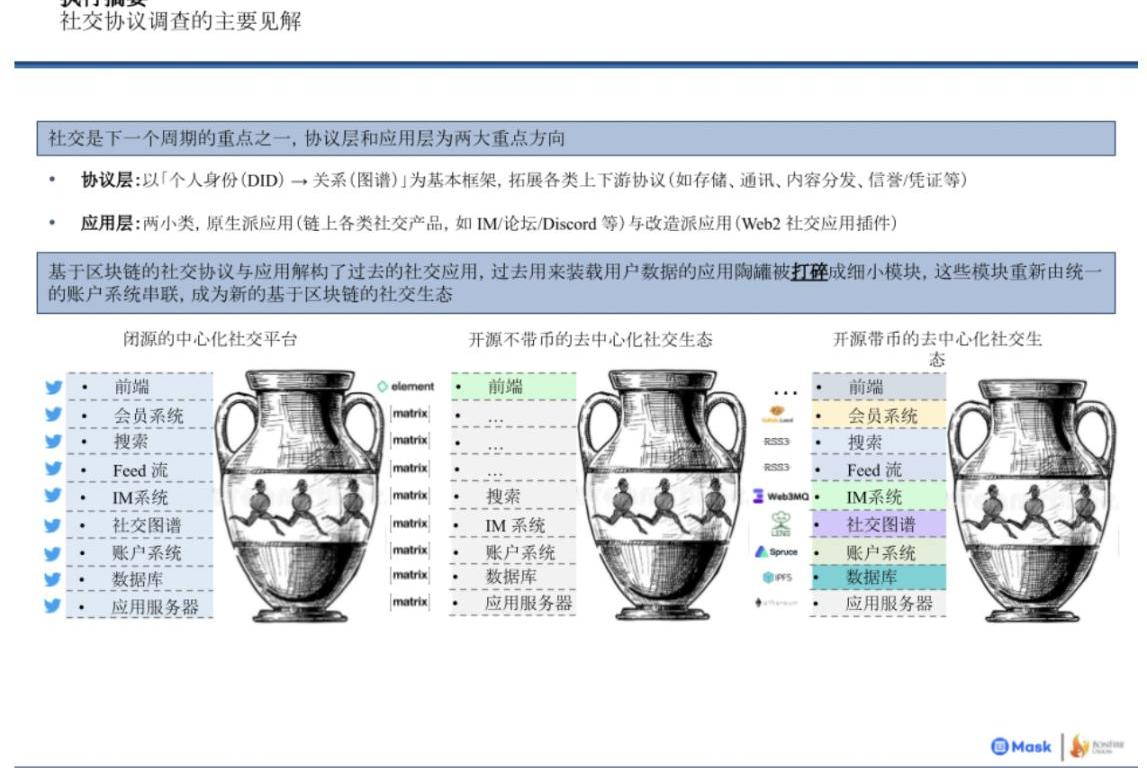
Task: Click the Spruce logo
Action: click(x=777, y=551)
